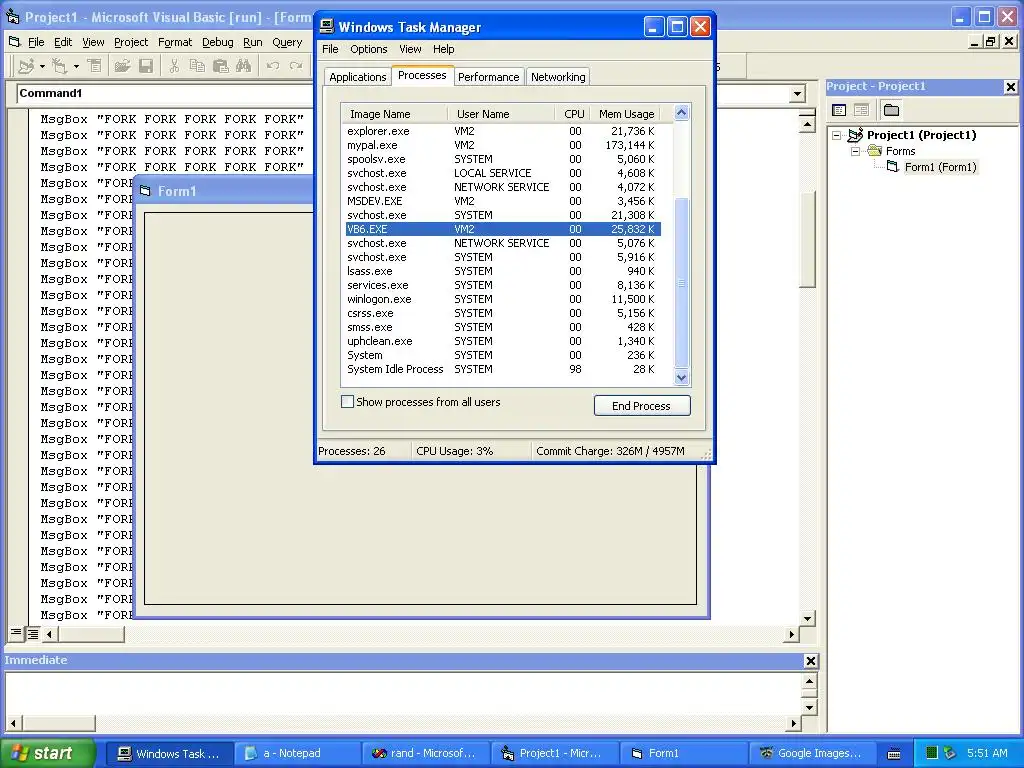Click the Undo arrow icon
Image resolution: width=1024 pixels, height=768 pixels.
[x=272, y=66]
